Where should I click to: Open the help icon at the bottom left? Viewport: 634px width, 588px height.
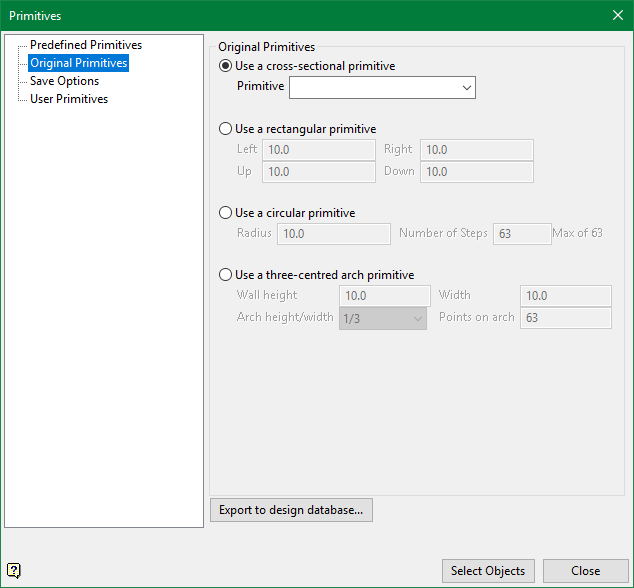click(14, 571)
